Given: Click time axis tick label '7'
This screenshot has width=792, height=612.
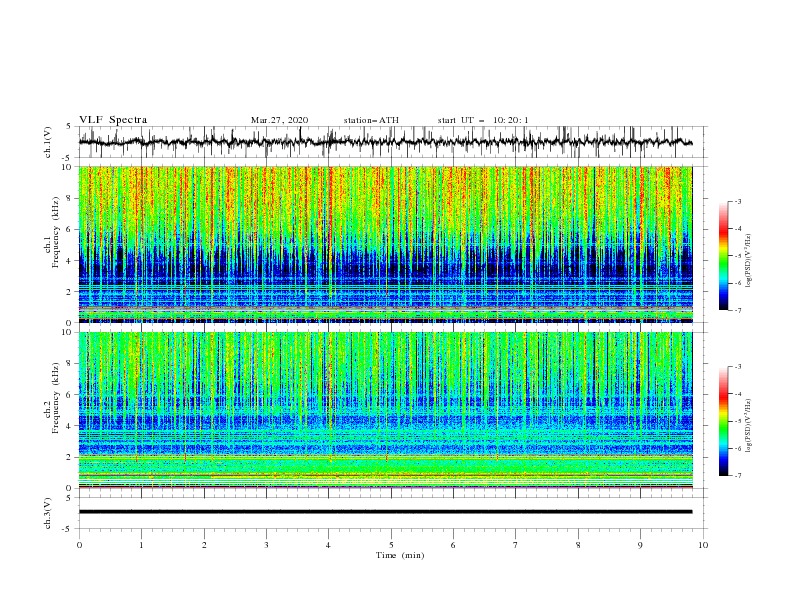Looking at the screenshot, I should tap(516, 545).
